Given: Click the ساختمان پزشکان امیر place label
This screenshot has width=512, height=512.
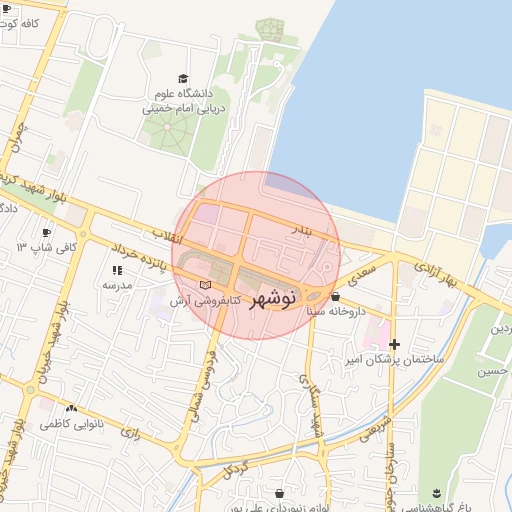Looking at the screenshot, I should (x=394, y=360).
